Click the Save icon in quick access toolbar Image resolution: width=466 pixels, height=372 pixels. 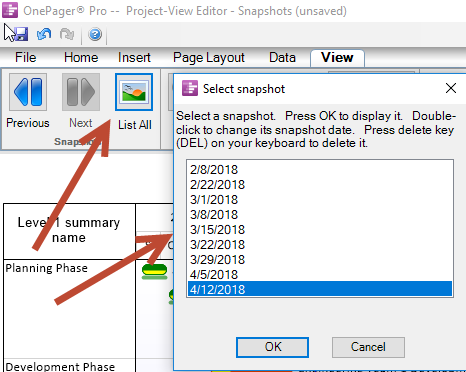[x=21, y=34]
